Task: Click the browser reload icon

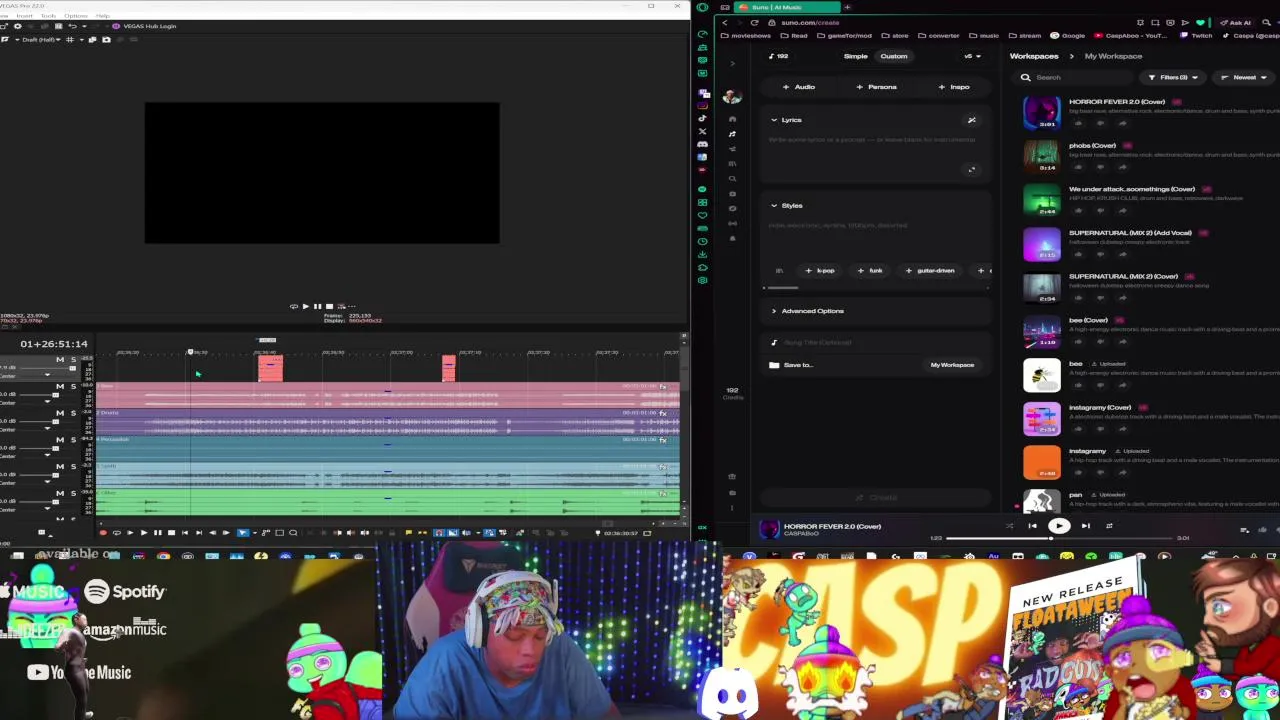Action: pos(754,22)
